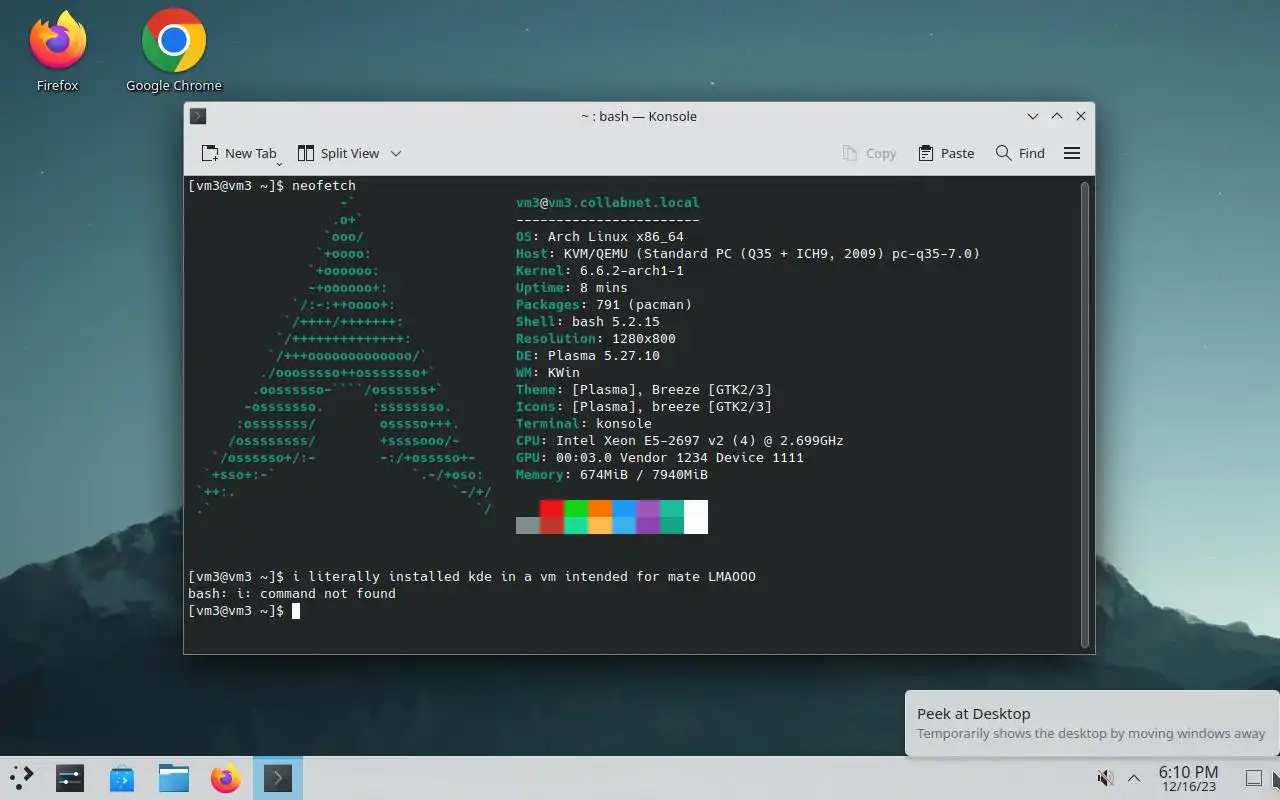Click the '791 (pacman)' packages text
The image size is (1280, 800).
coord(644,304)
